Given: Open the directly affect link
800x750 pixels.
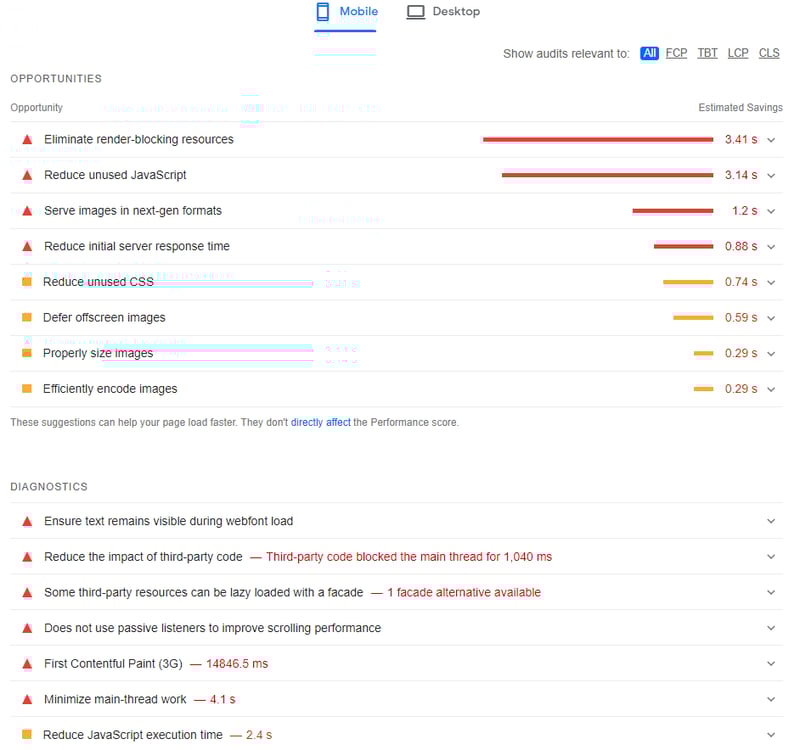Looking at the screenshot, I should click(x=320, y=422).
